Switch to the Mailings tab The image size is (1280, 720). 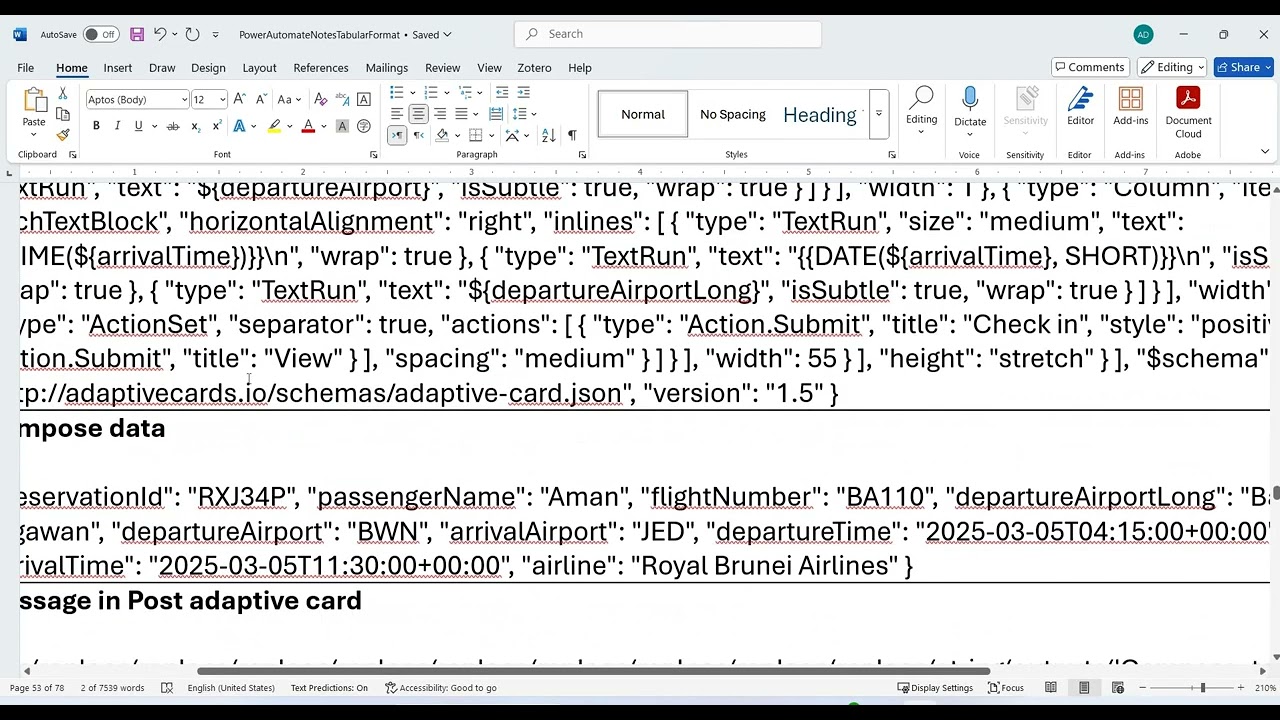(386, 67)
